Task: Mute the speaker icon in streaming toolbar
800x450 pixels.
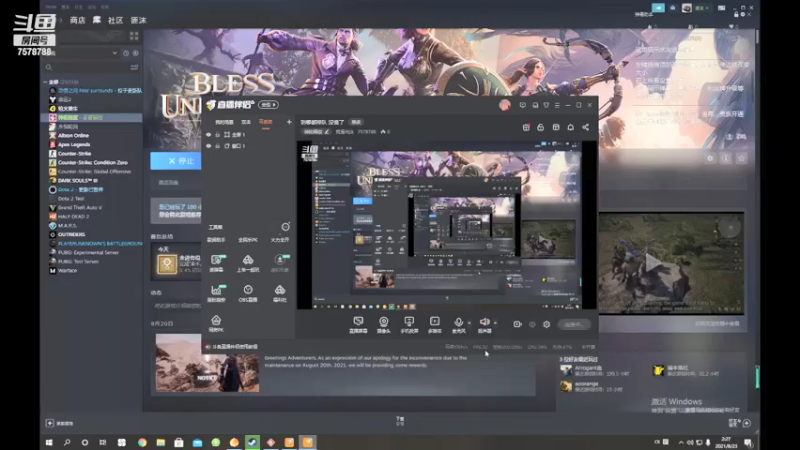Action: 484,322
